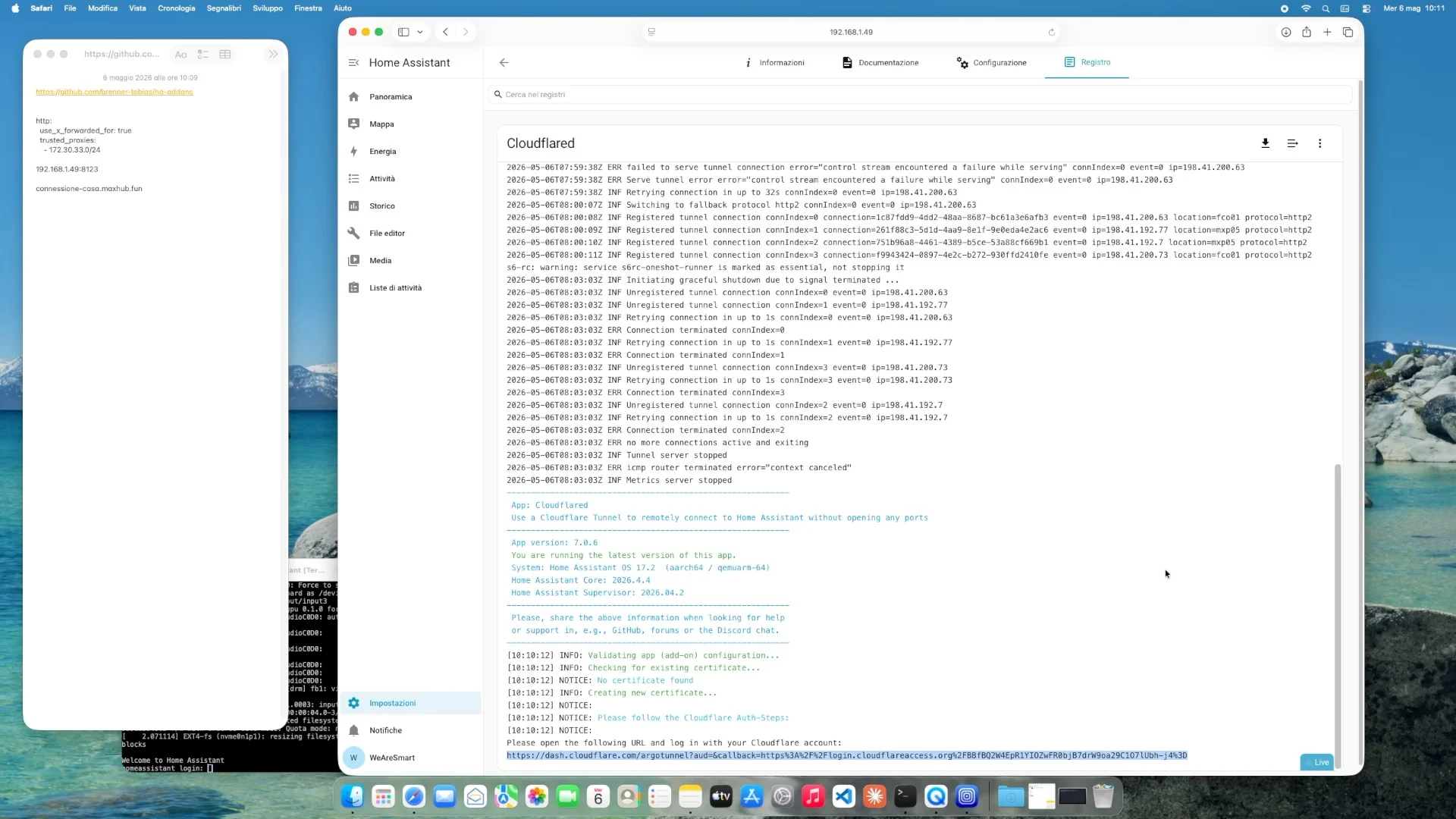The image size is (1456, 819).
Task: Open the highlighted dash.cloudflare.com argotunnel URL
Action: click(x=846, y=755)
